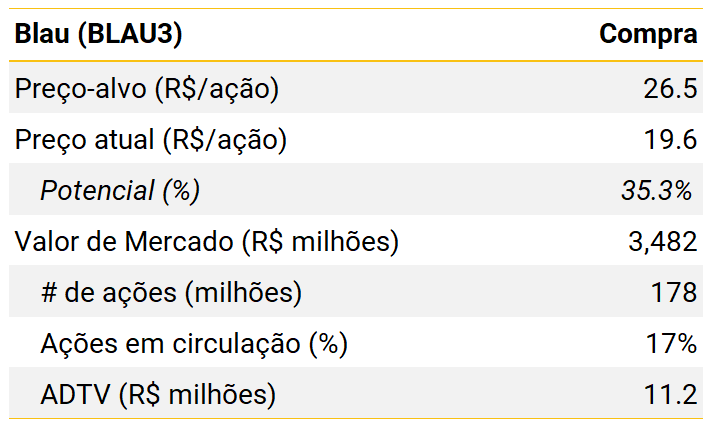Select the current price value 19.6

[x=669, y=139]
